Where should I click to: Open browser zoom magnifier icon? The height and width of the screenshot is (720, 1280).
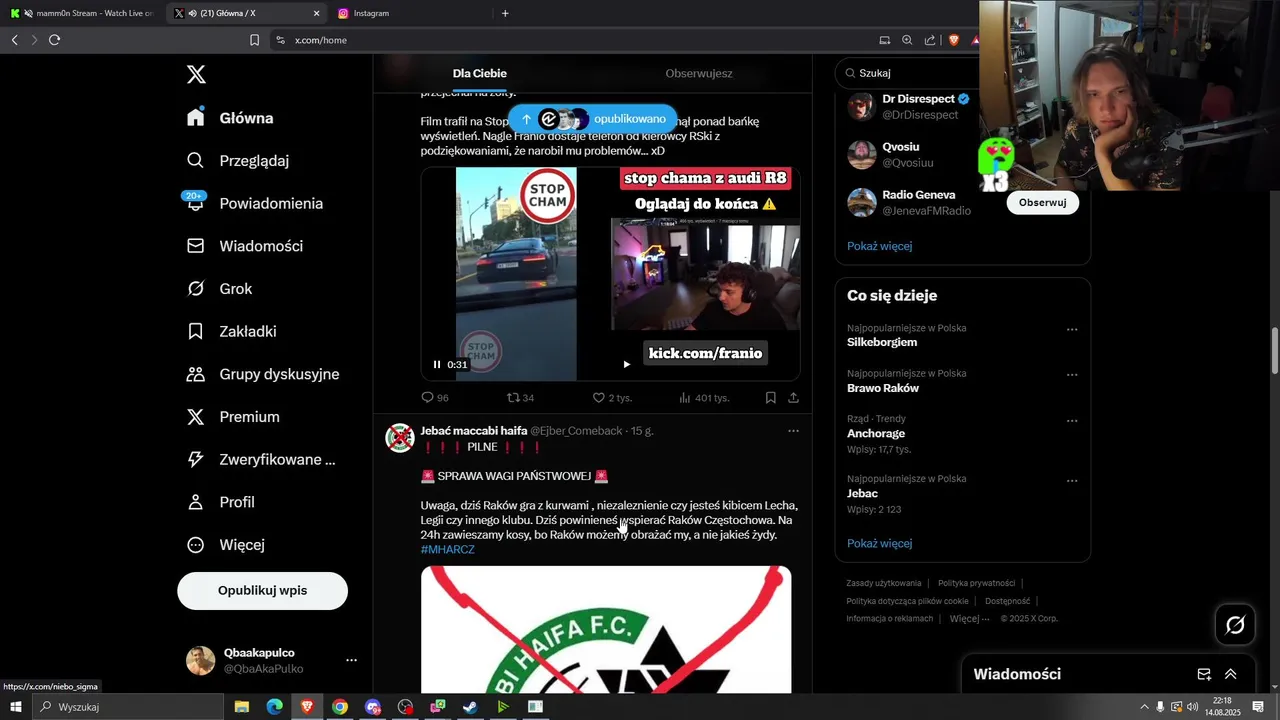[x=907, y=40]
